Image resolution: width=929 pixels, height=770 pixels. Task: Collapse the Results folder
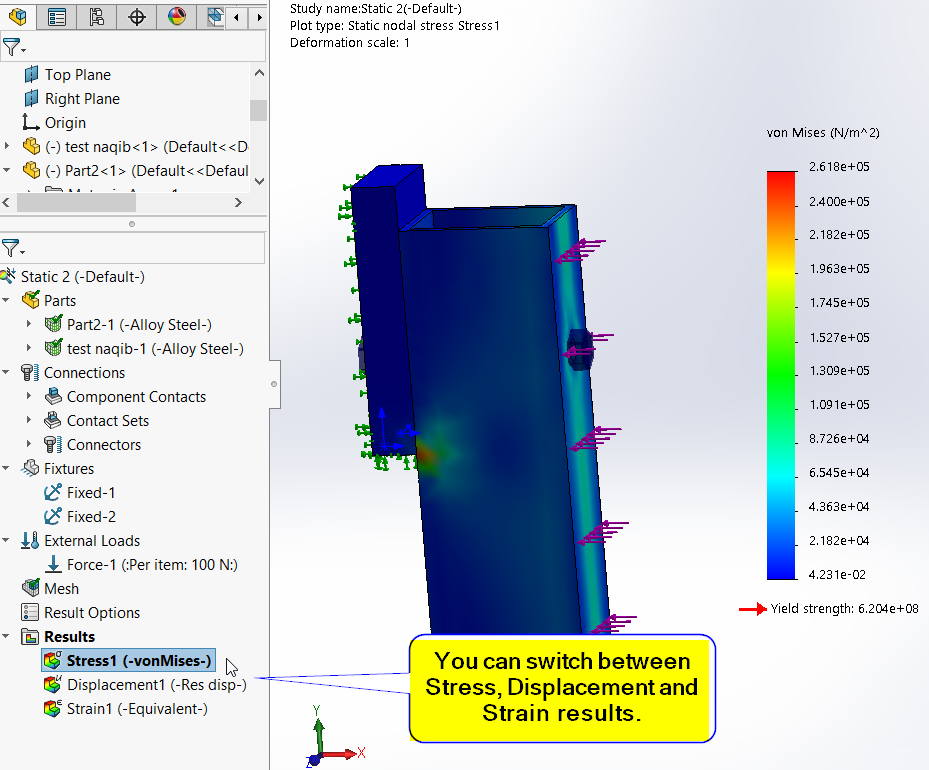pos(6,636)
